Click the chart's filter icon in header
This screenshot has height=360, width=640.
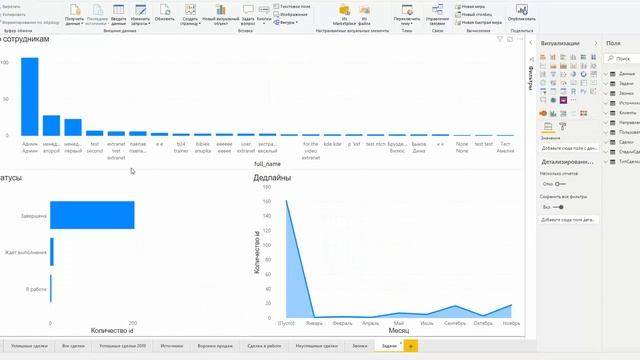500,39
